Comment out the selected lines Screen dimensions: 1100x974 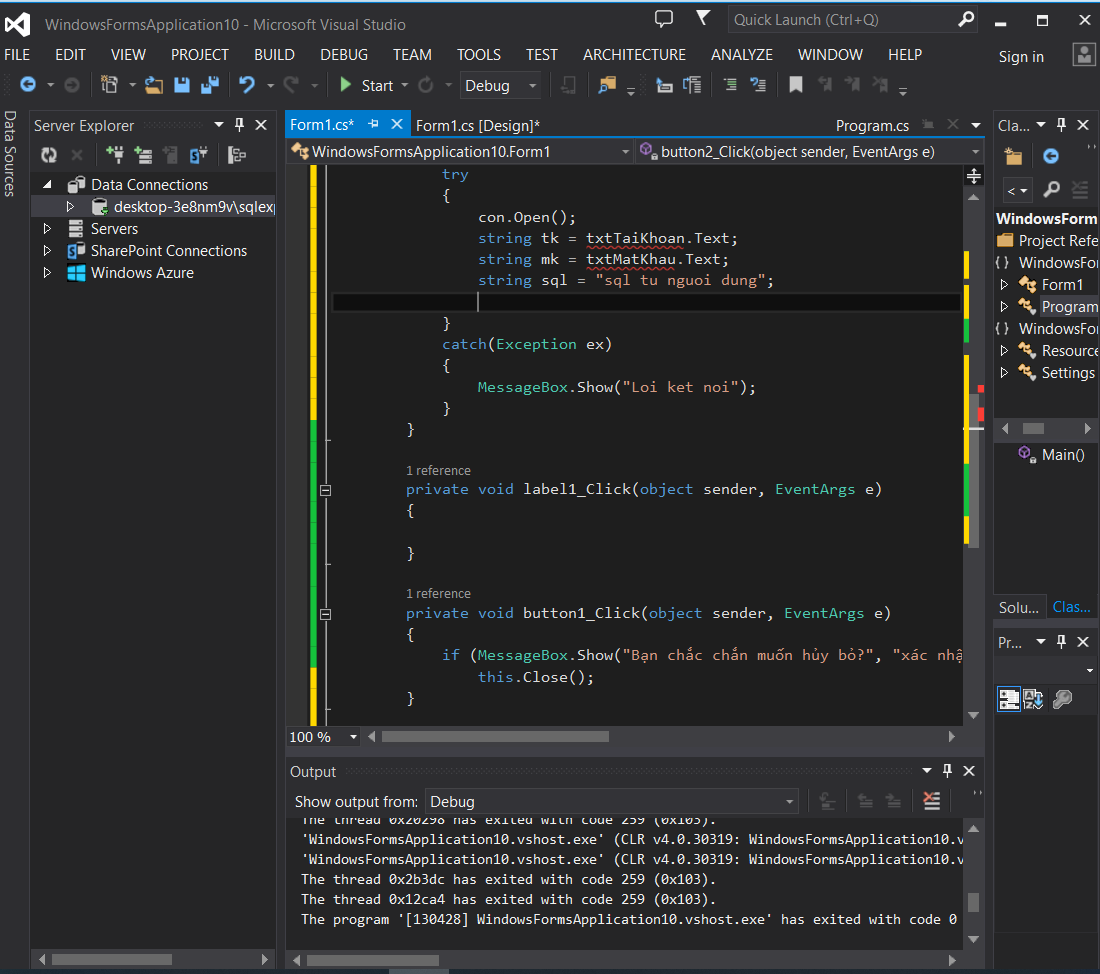point(730,86)
